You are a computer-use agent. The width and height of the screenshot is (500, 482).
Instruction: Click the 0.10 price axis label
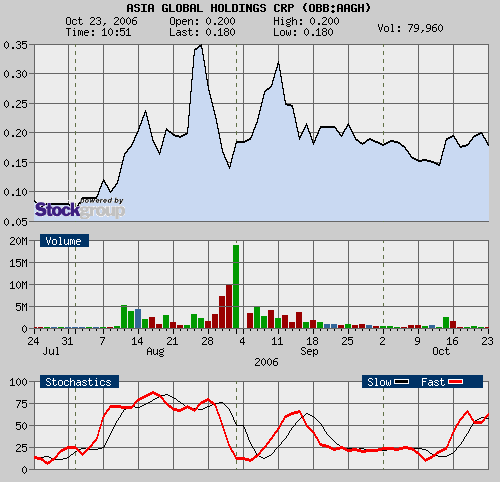[x=15, y=192]
